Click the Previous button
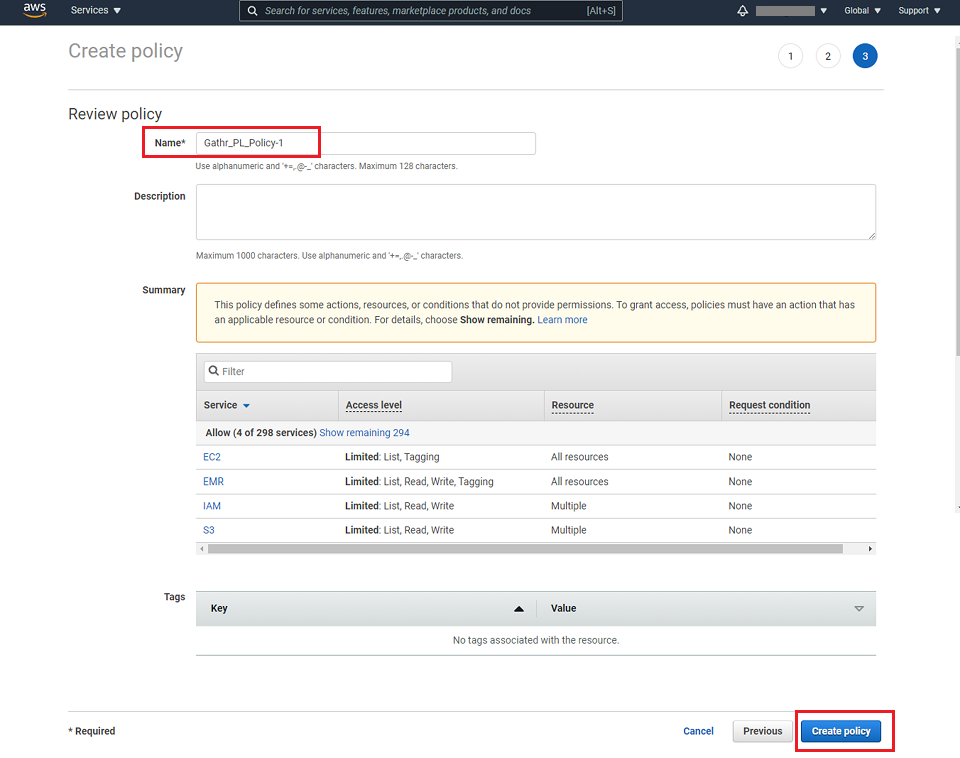960x758 pixels. click(762, 731)
